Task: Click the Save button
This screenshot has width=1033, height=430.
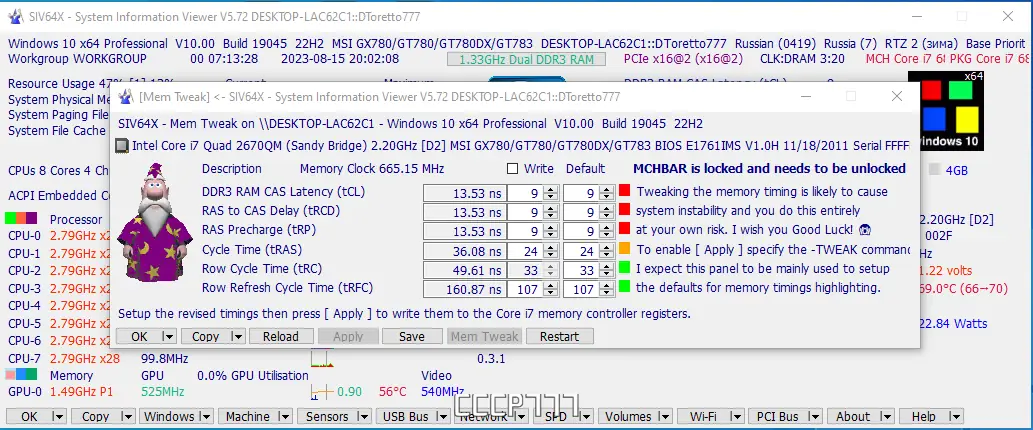Action: click(412, 336)
